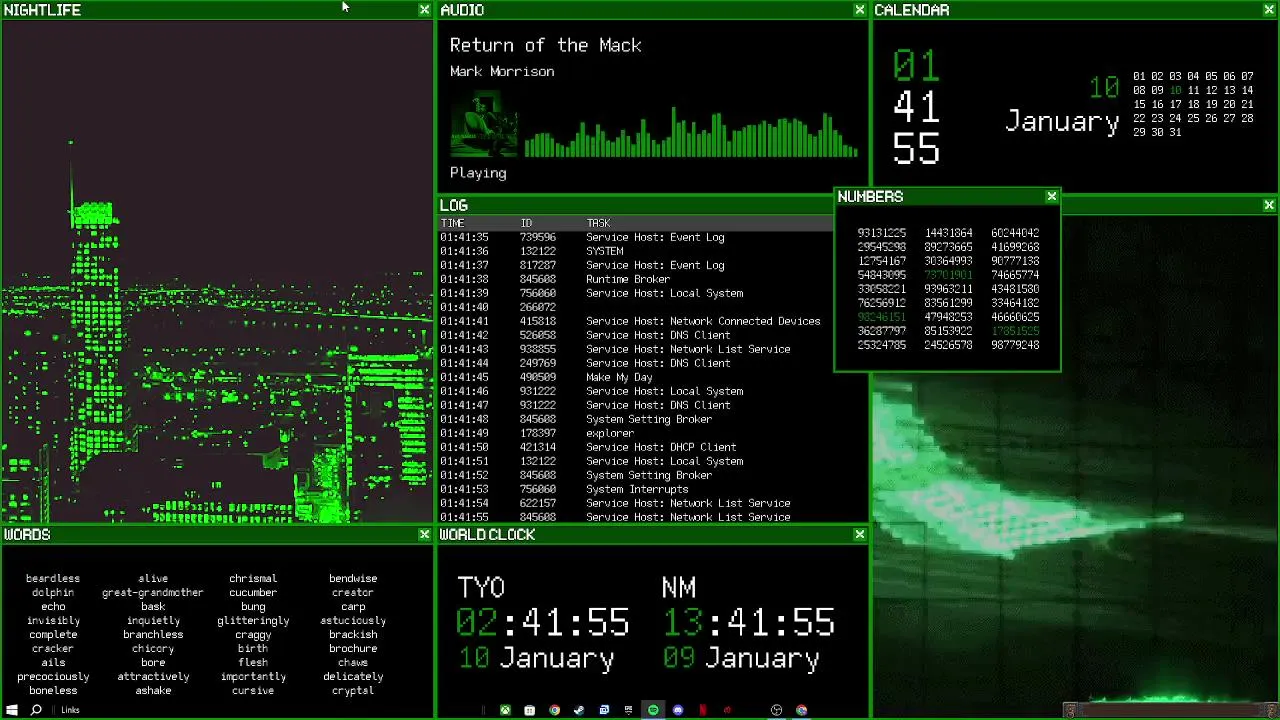Click the word great-grandmother in WORDS
The width and height of the screenshot is (1280, 720).
[153, 593]
